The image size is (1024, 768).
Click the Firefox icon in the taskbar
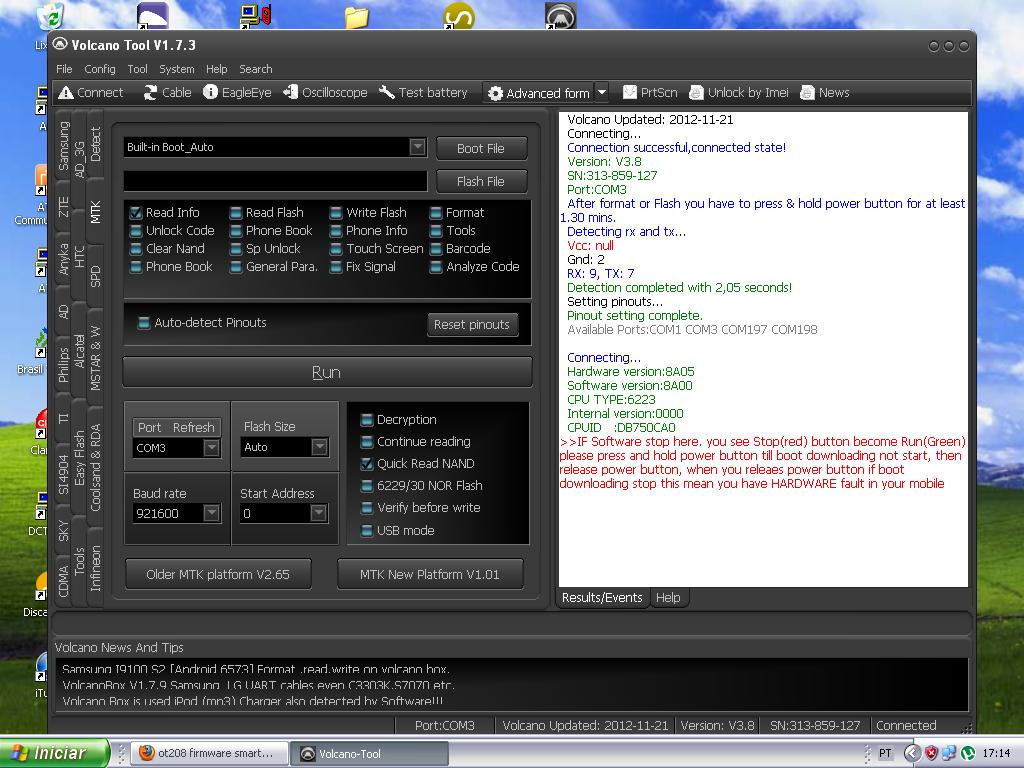tap(146, 753)
